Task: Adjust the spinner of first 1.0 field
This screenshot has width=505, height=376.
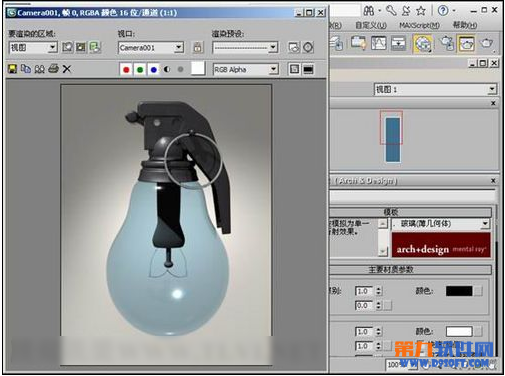Action: click(378, 291)
